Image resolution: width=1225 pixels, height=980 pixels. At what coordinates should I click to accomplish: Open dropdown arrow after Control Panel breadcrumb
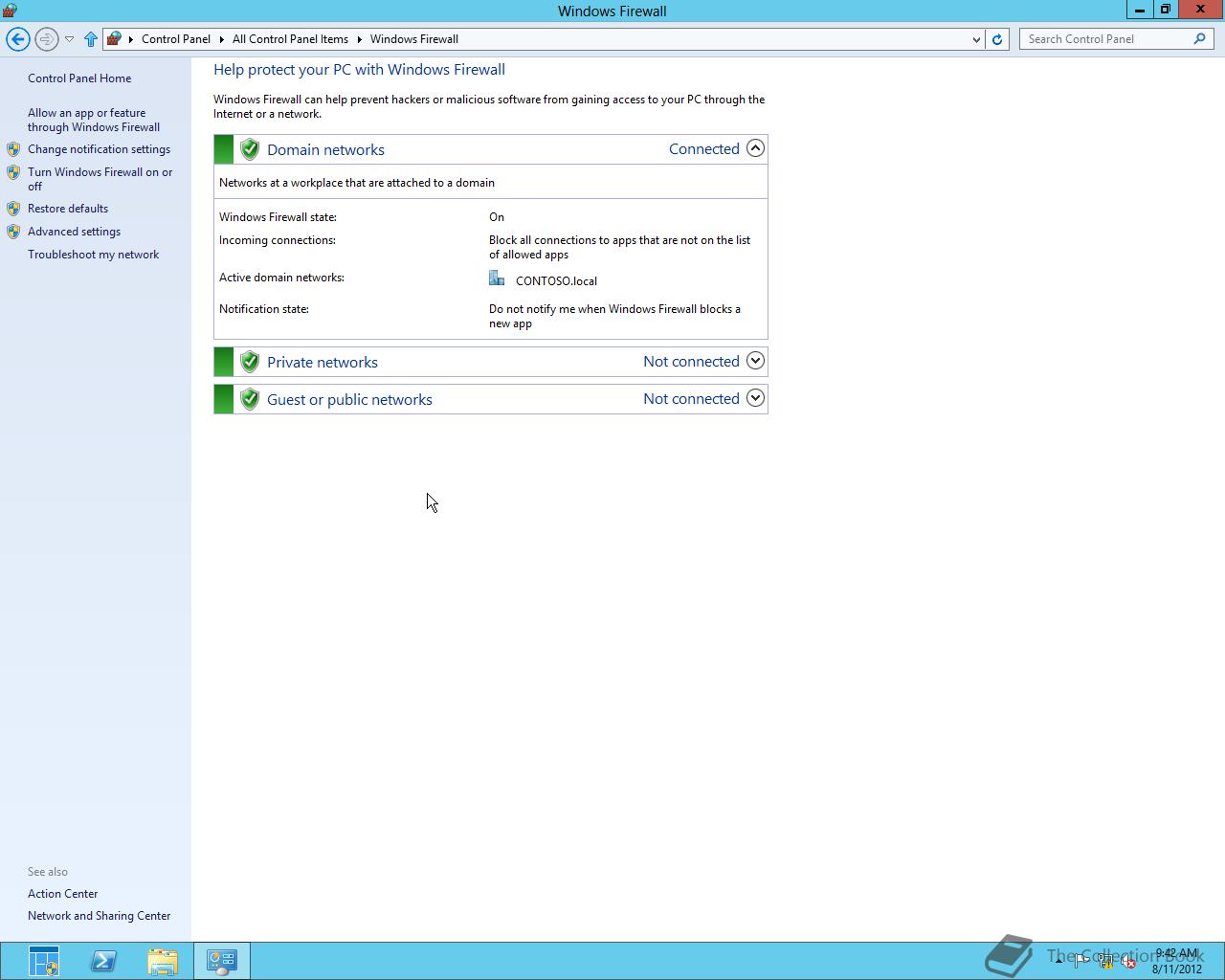pos(222,39)
